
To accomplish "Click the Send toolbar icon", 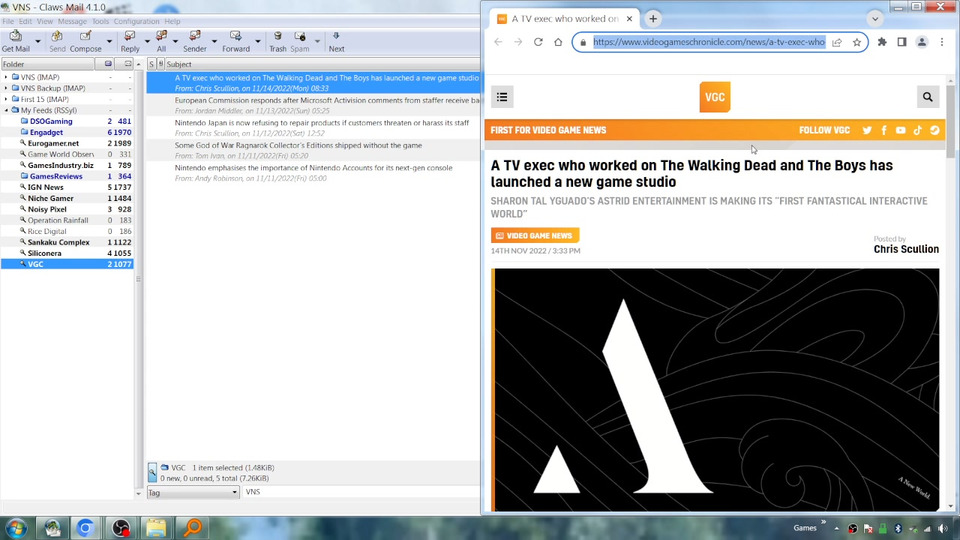I will pos(57,42).
